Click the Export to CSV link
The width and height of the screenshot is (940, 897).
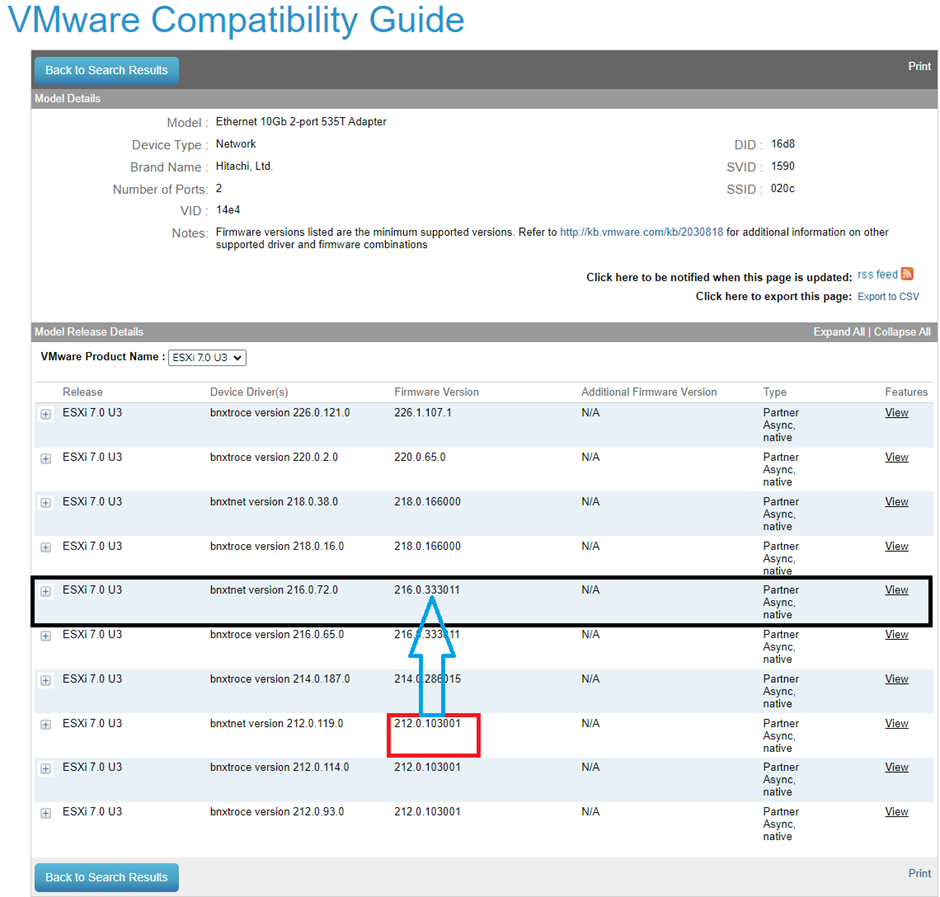888,296
